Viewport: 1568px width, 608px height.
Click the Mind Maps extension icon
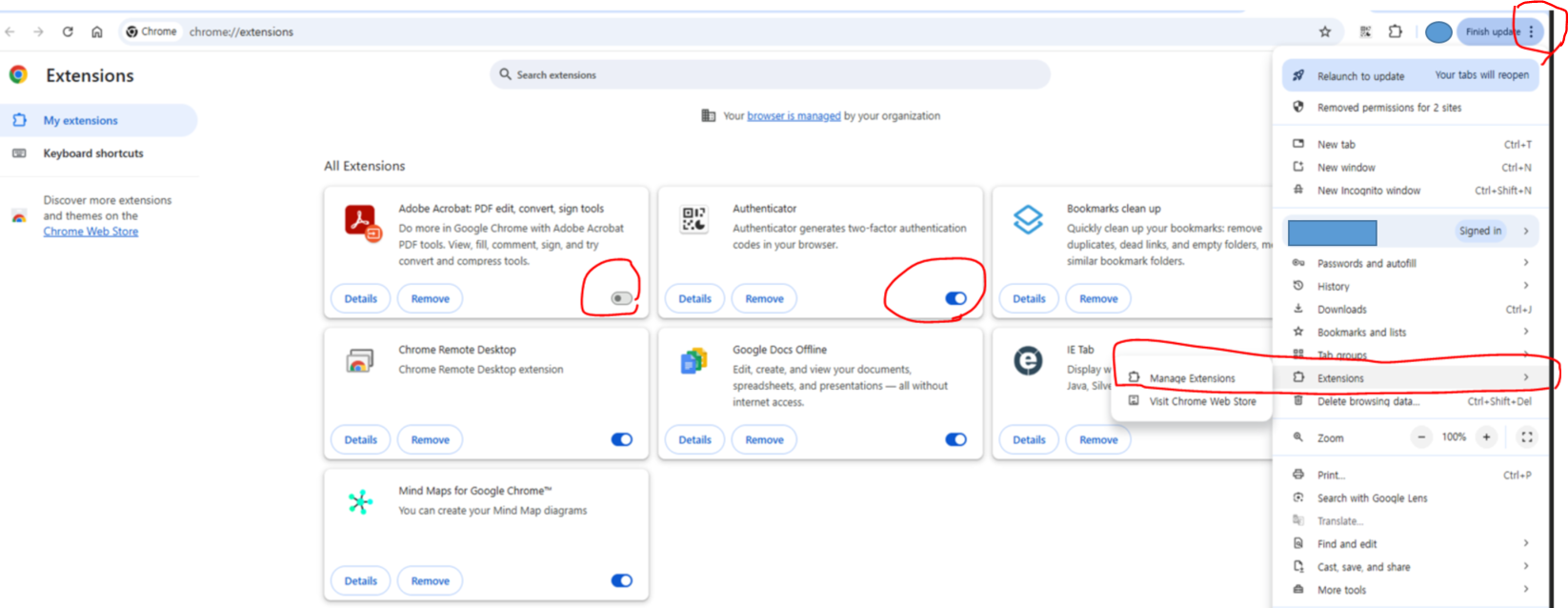click(x=360, y=502)
